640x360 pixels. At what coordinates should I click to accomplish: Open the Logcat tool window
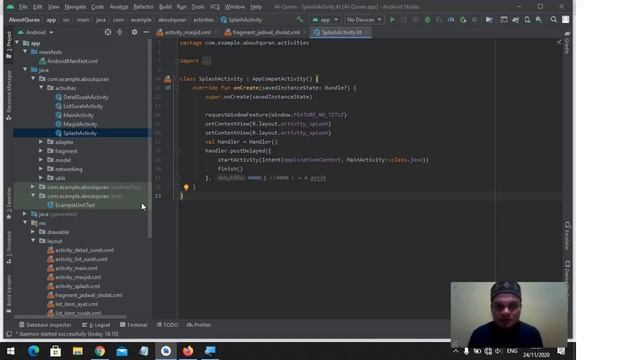[96, 325]
